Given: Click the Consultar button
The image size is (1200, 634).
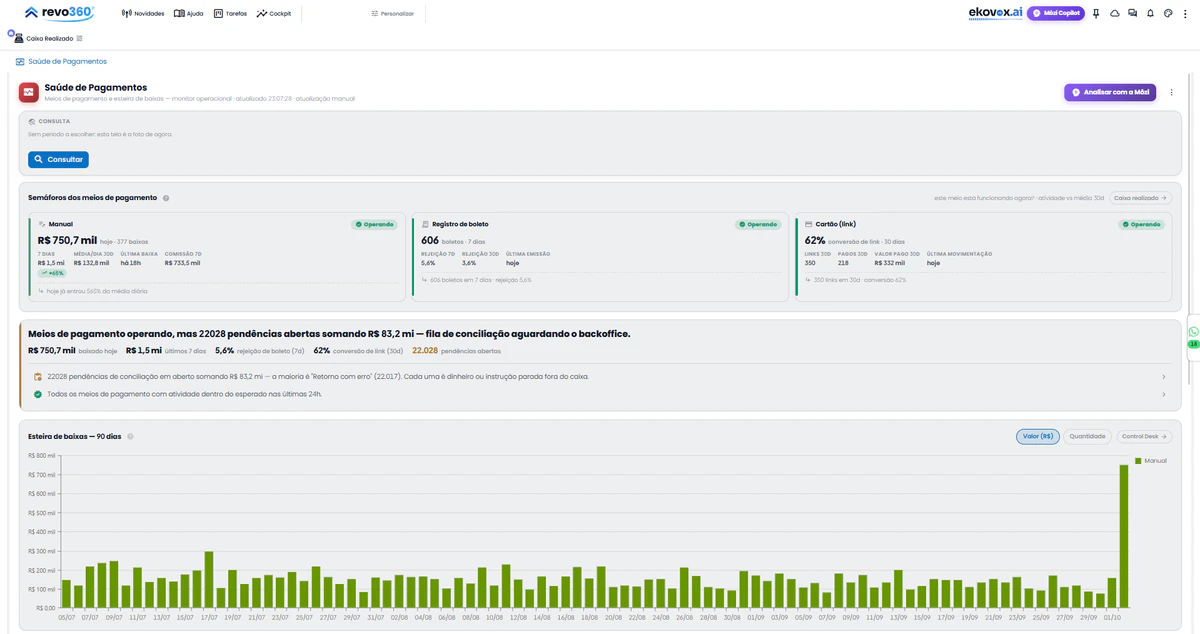Looking at the screenshot, I should tap(58, 159).
